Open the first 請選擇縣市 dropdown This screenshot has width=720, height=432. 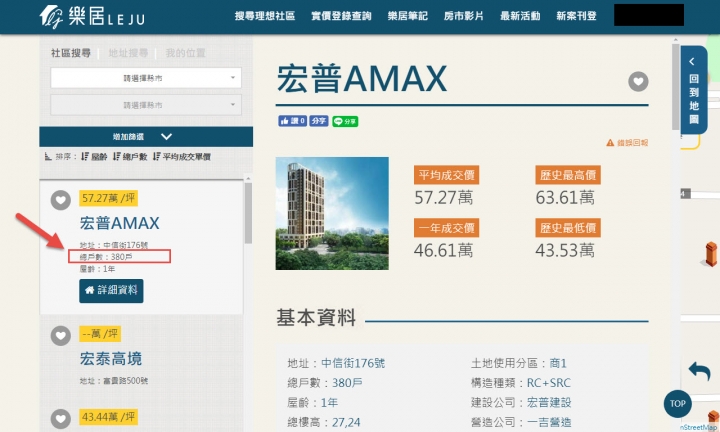click(146, 78)
